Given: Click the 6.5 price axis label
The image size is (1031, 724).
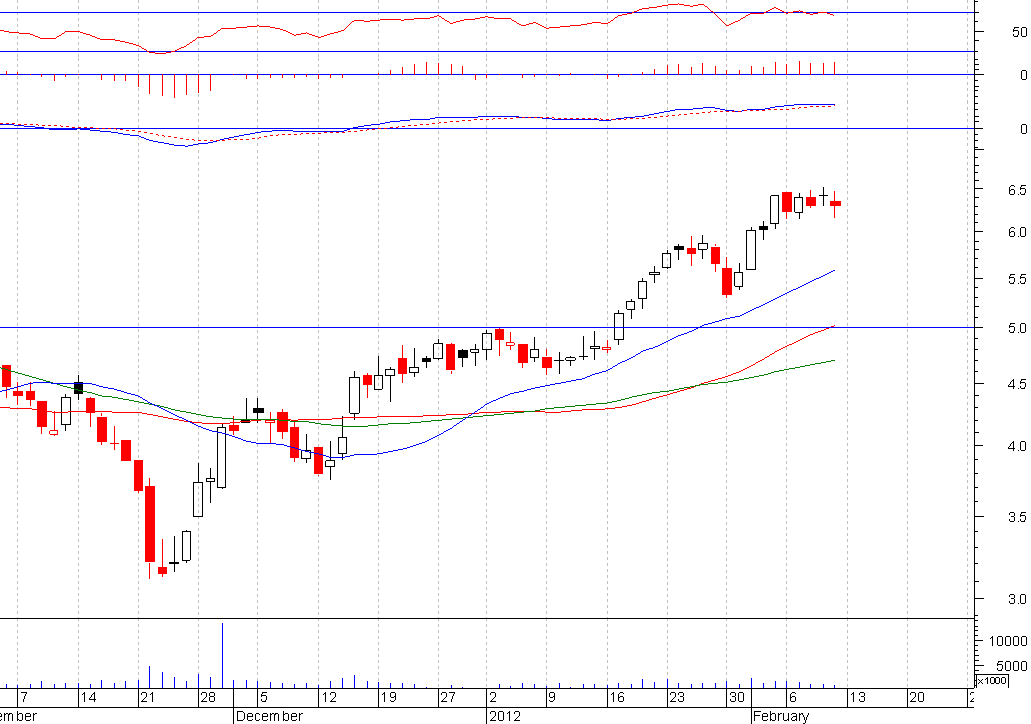Looking at the screenshot, I should pos(1017,190).
